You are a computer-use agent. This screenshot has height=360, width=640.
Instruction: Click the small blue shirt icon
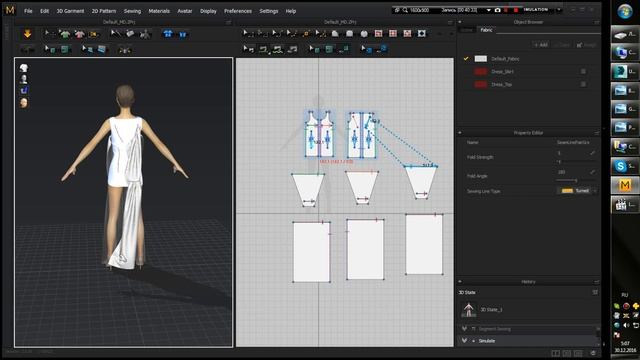(x=182, y=34)
